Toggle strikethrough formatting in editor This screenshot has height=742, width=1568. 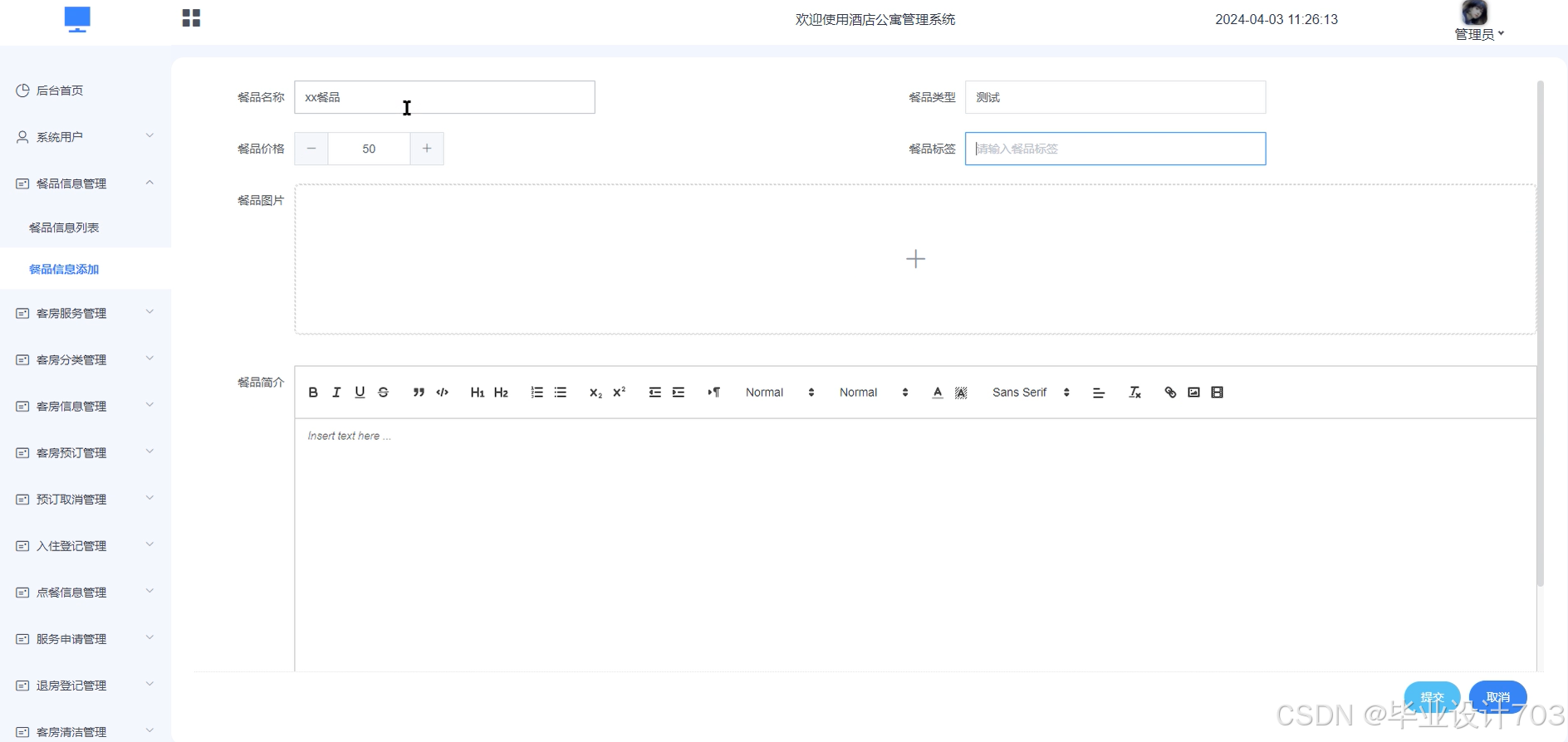click(x=383, y=393)
